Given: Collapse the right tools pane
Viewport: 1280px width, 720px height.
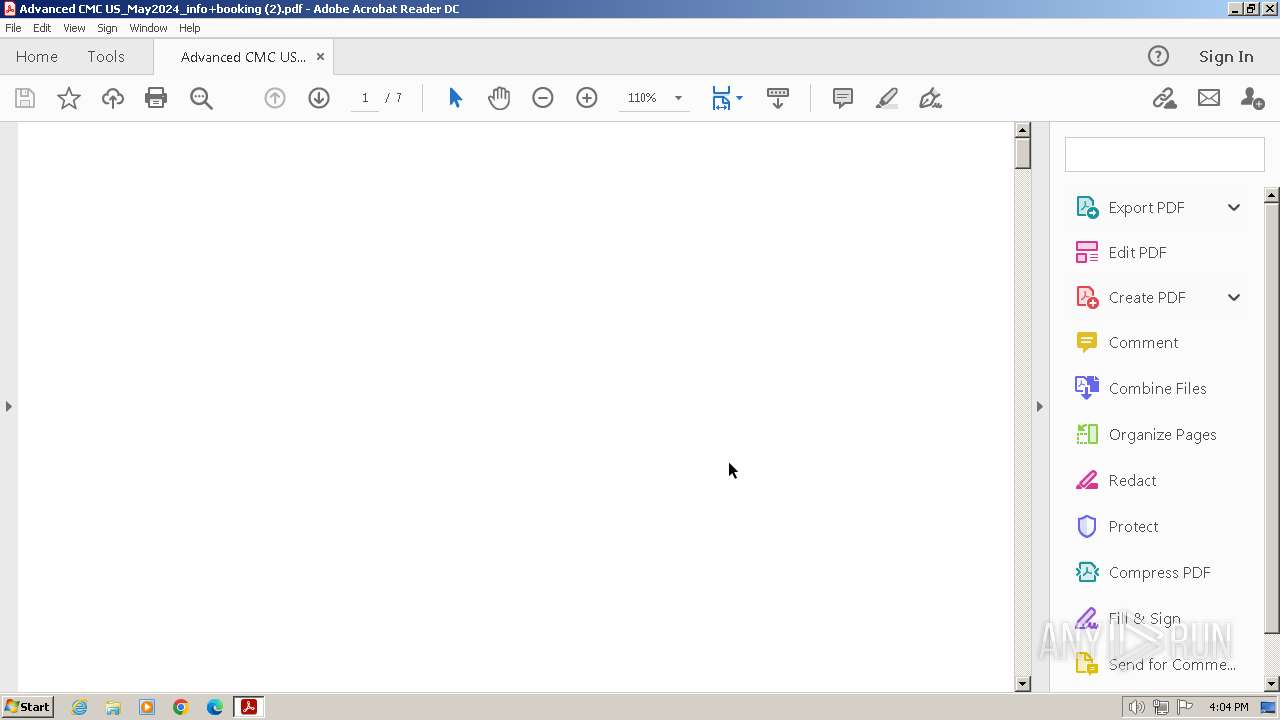Looking at the screenshot, I should click(1040, 406).
